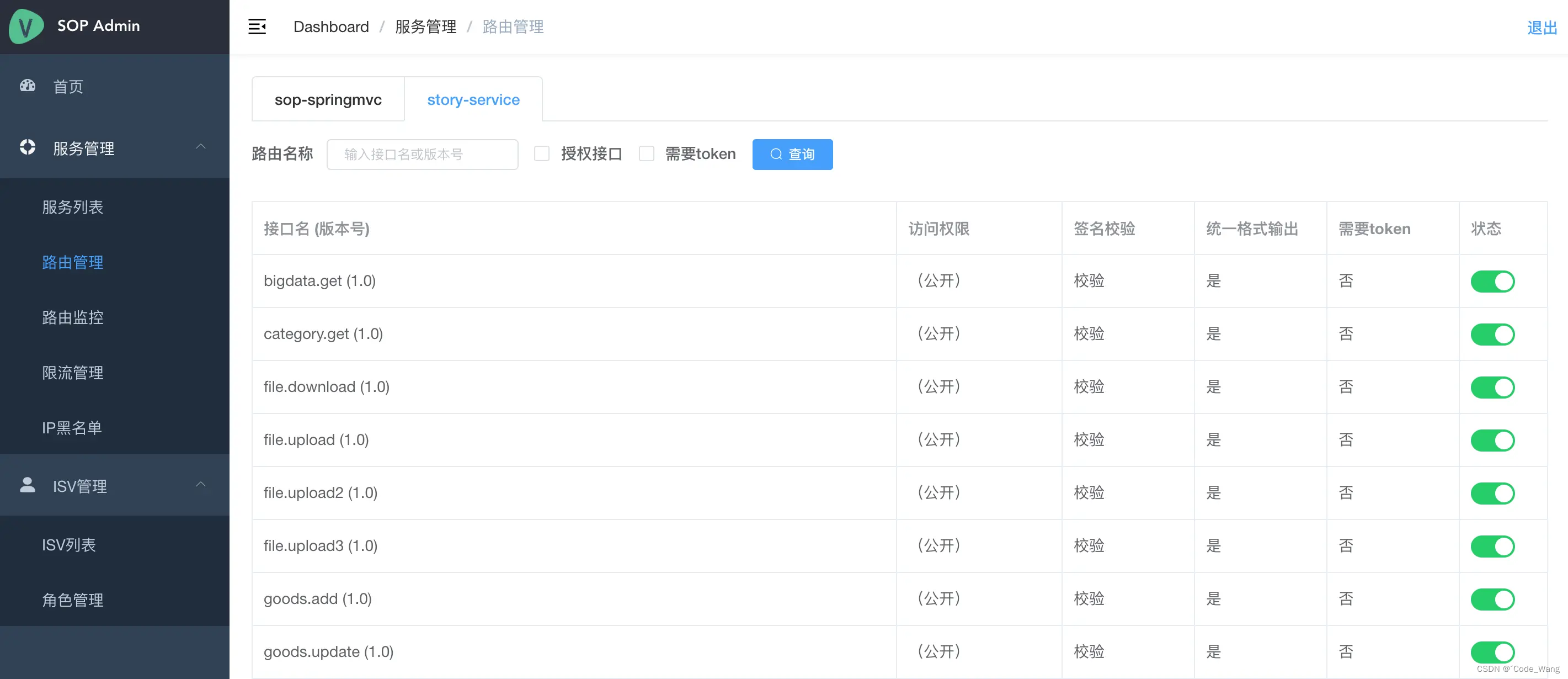Click the 退出 logout link
Image resolution: width=1568 pixels, height=679 pixels.
pyautogui.click(x=1541, y=28)
